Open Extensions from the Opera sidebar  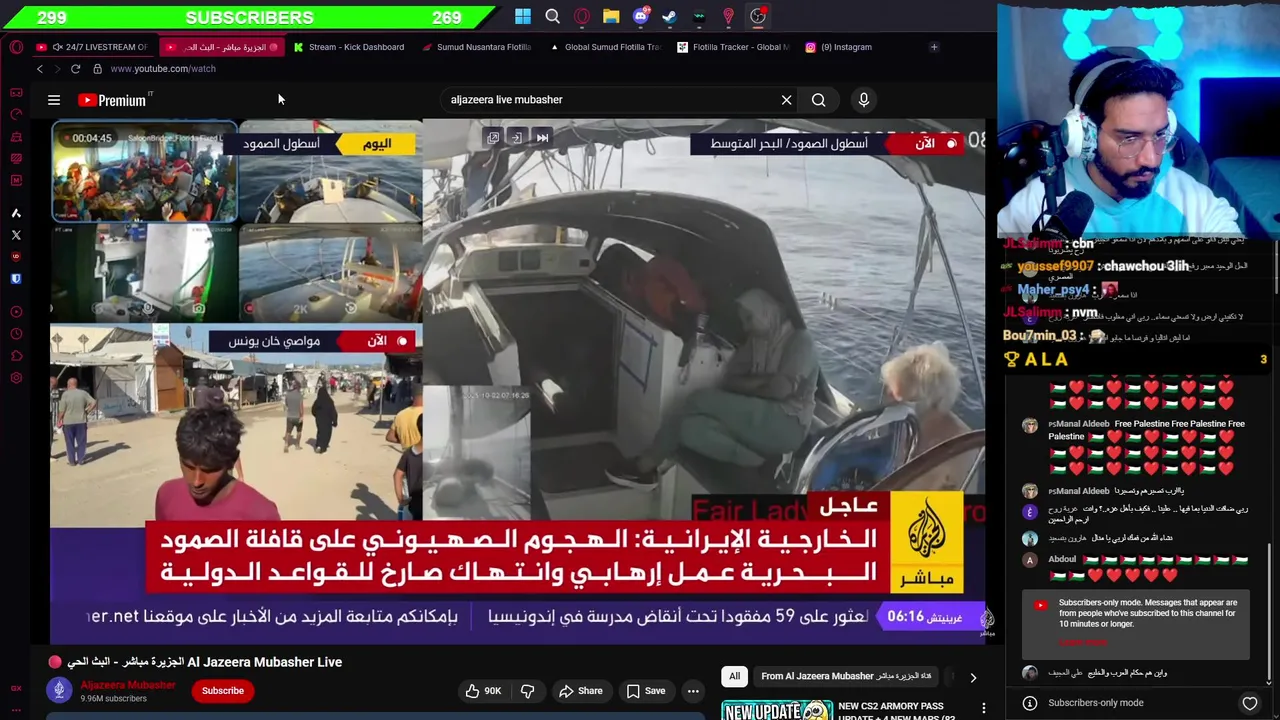[16, 356]
